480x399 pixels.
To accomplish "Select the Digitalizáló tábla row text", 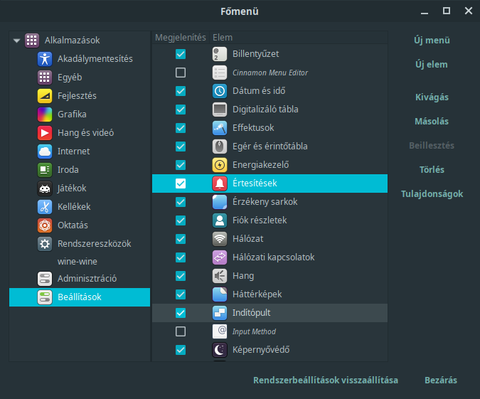I will click(265, 109).
